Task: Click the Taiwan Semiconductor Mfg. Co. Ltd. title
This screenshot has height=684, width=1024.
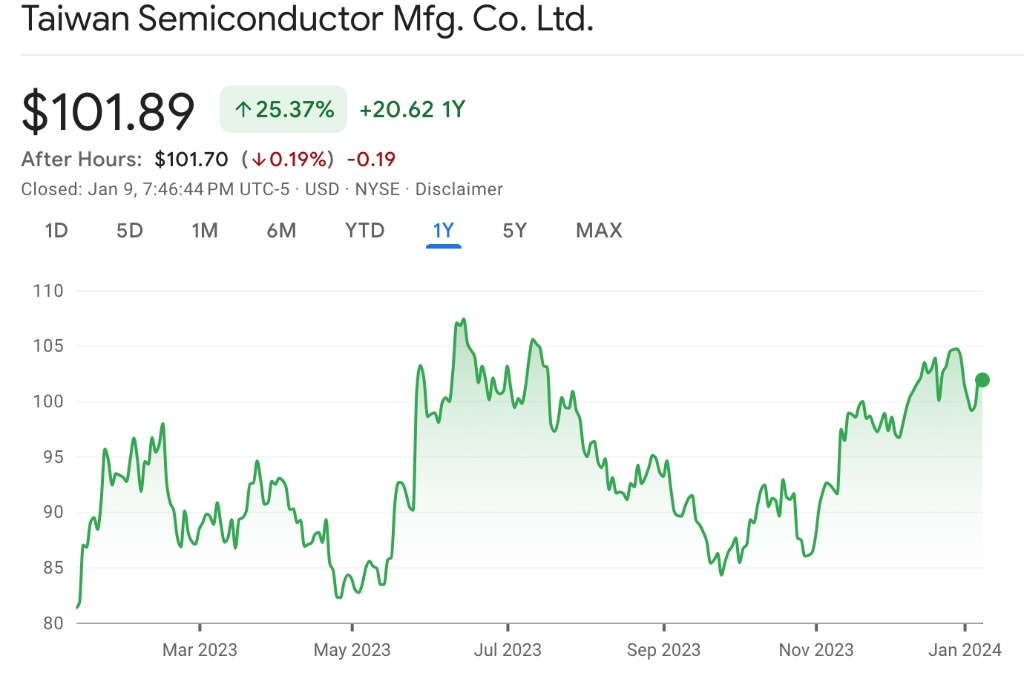Action: 308,20
